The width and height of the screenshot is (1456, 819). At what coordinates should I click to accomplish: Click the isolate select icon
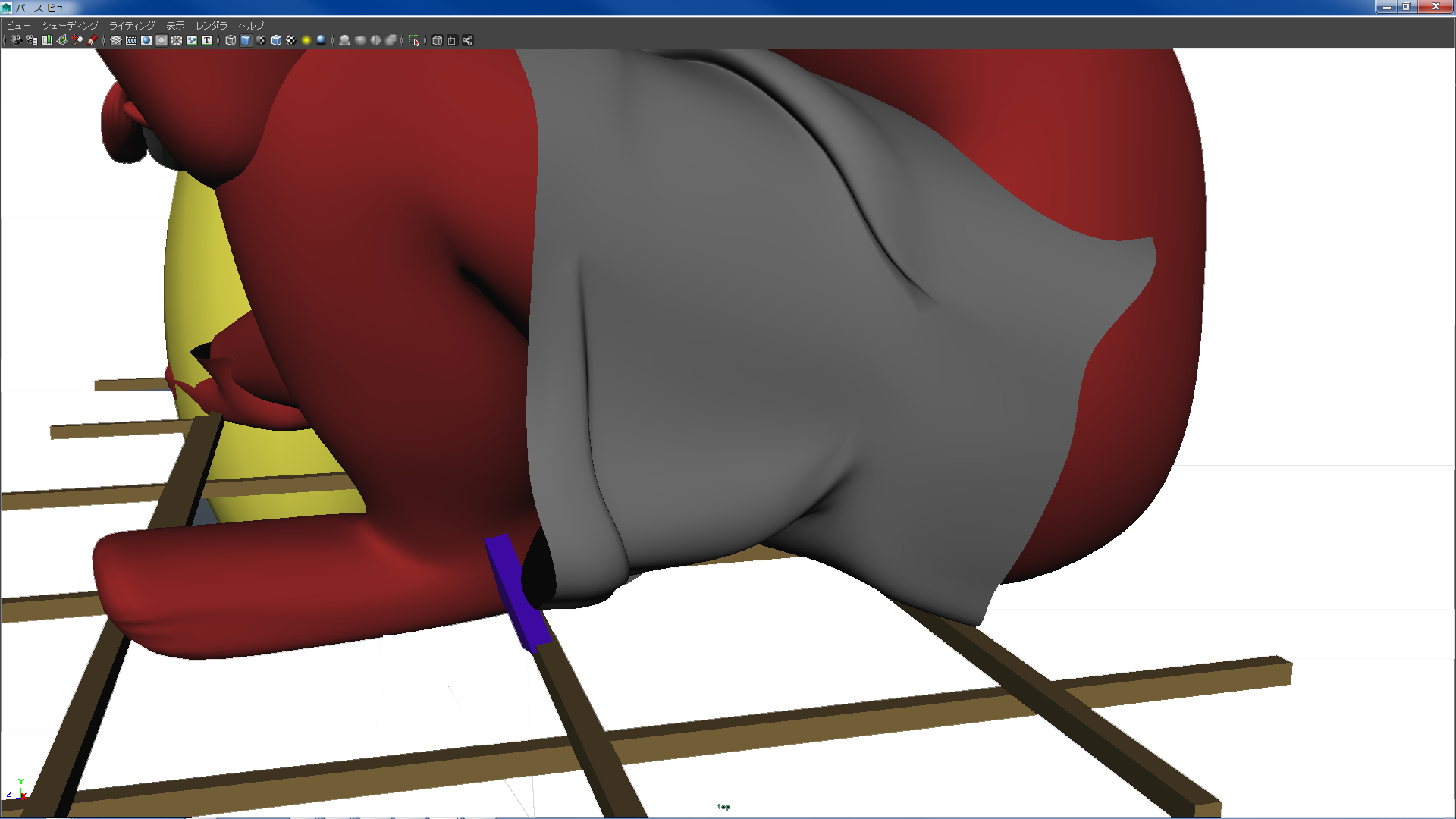pyautogui.click(x=415, y=40)
